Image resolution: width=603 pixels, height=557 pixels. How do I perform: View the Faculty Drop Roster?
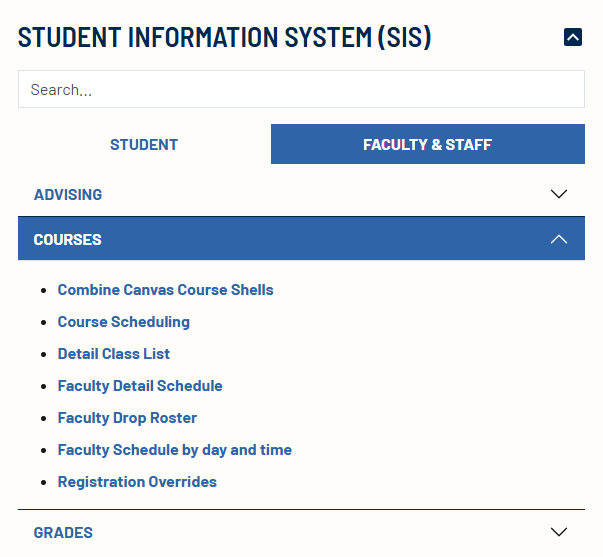point(127,418)
